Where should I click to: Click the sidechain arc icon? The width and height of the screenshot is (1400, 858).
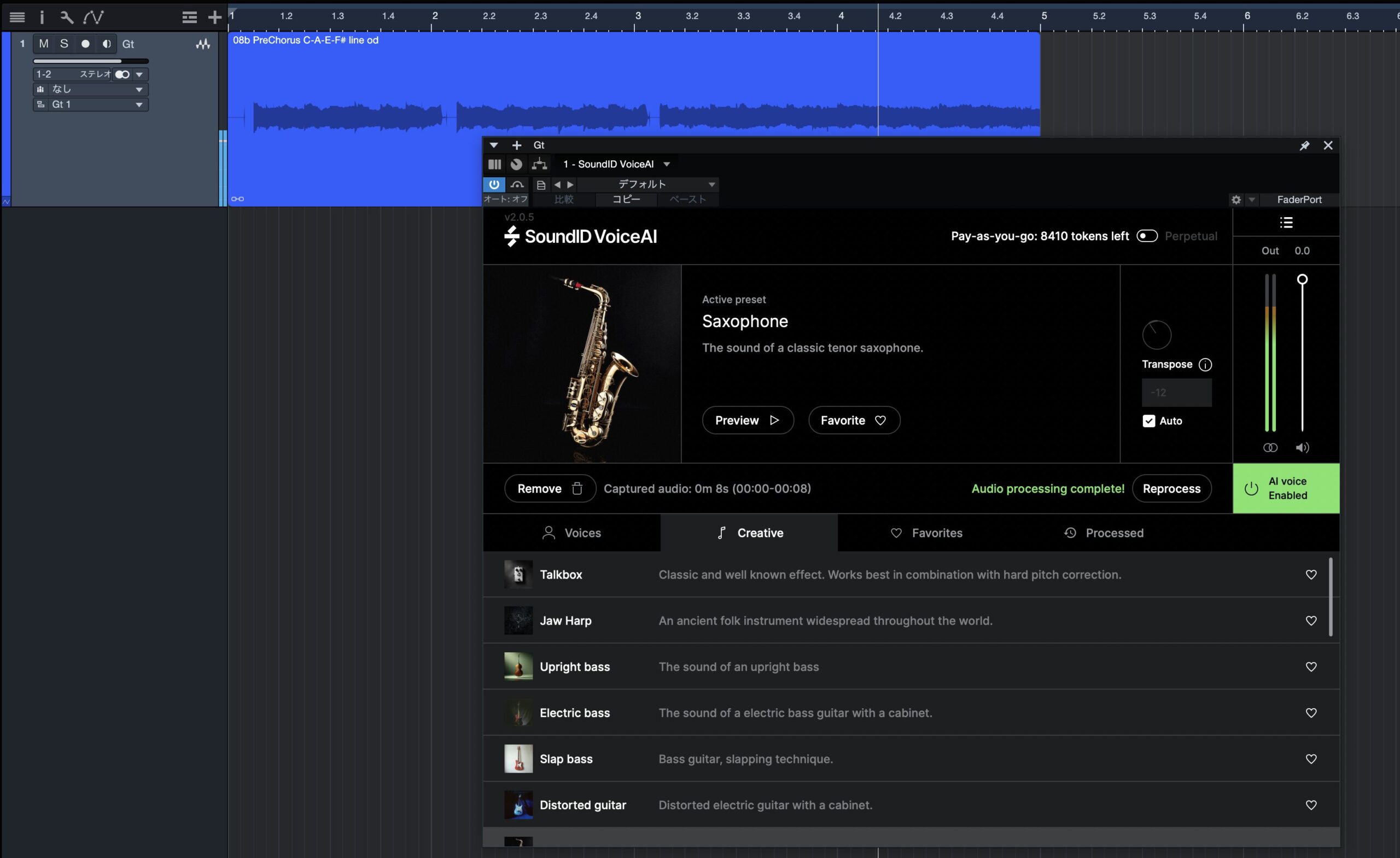(x=517, y=185)
